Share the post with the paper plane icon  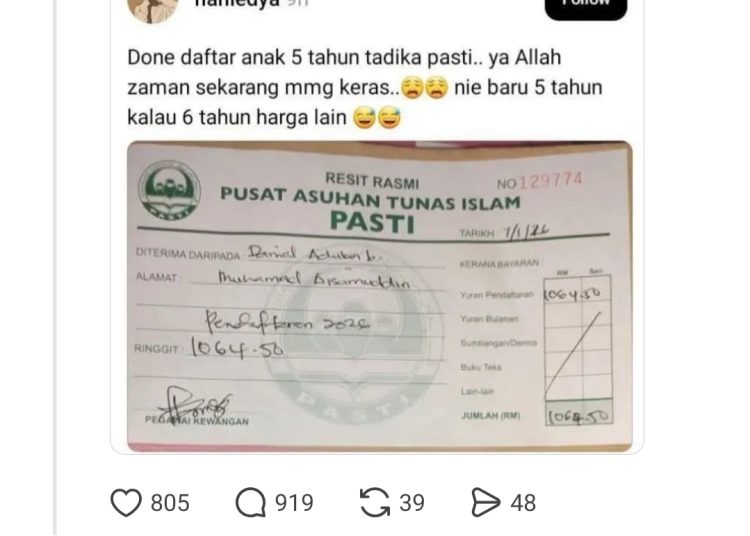[x=485, y=503]
